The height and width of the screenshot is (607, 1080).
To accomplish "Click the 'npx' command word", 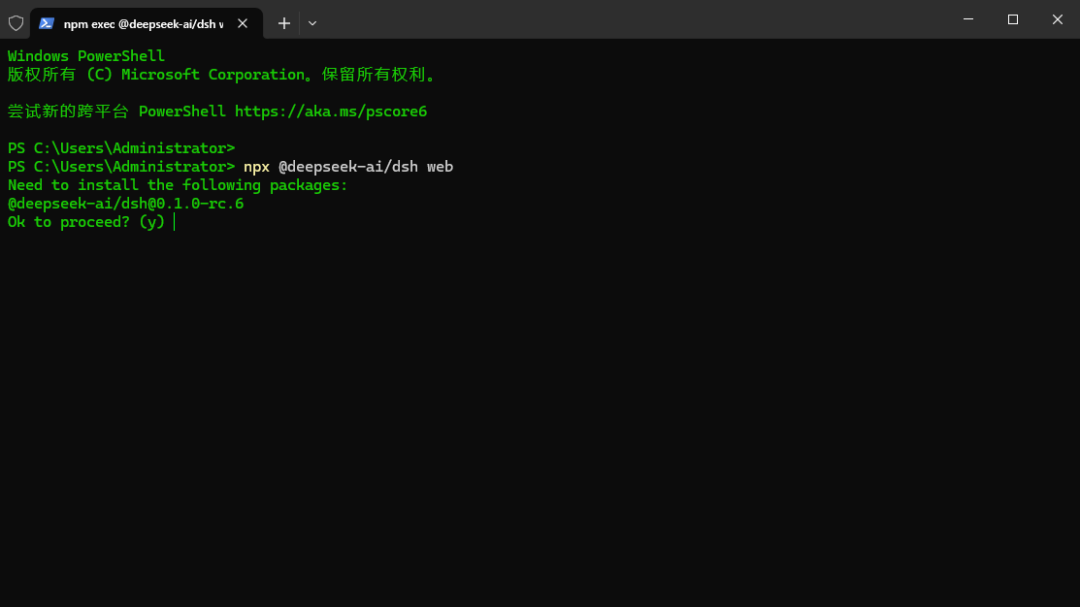I will pyautogui.click(x=256, y=167).
